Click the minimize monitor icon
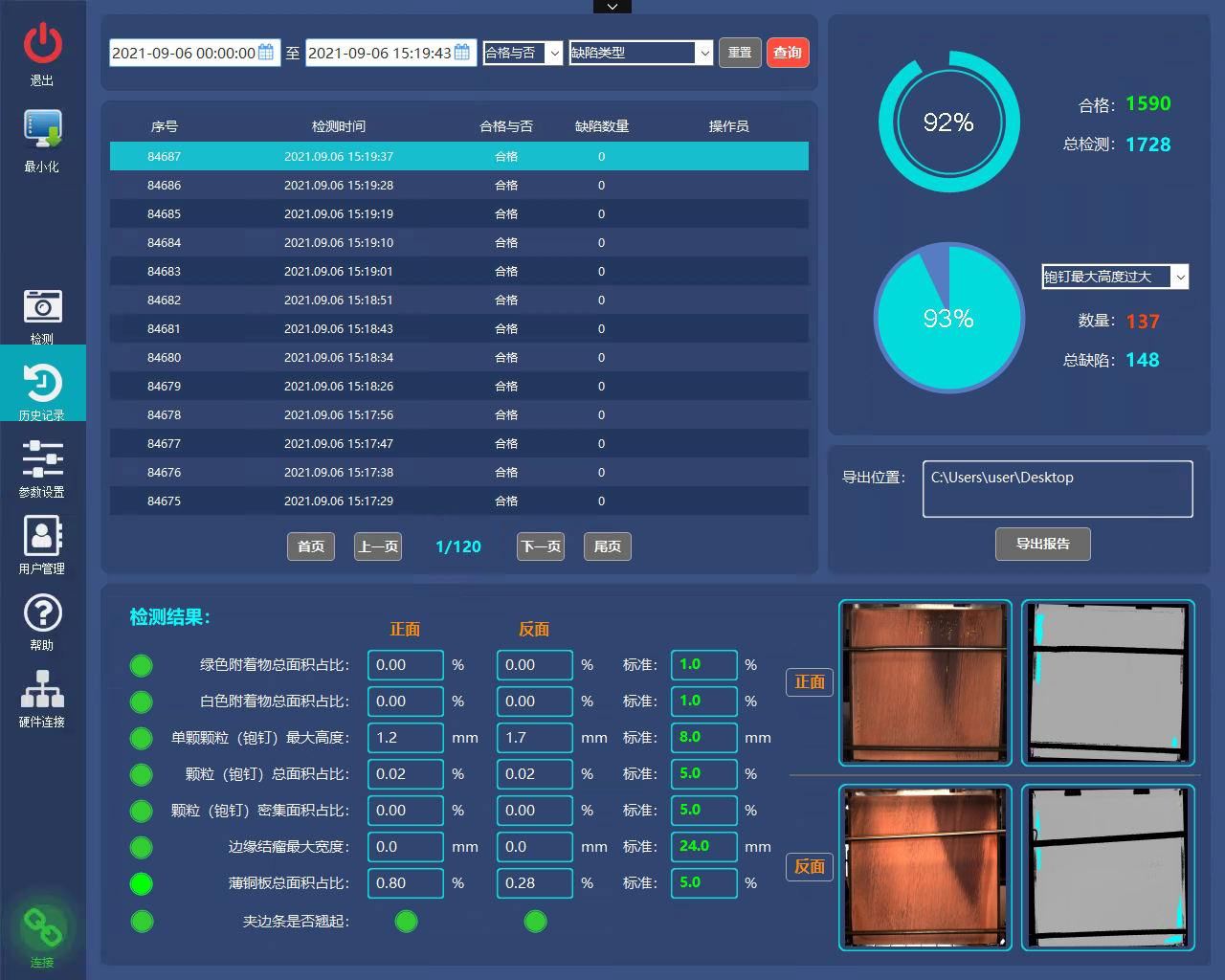Image resolution: width=1225 pixels, height=980 pixels. point(42,129)
